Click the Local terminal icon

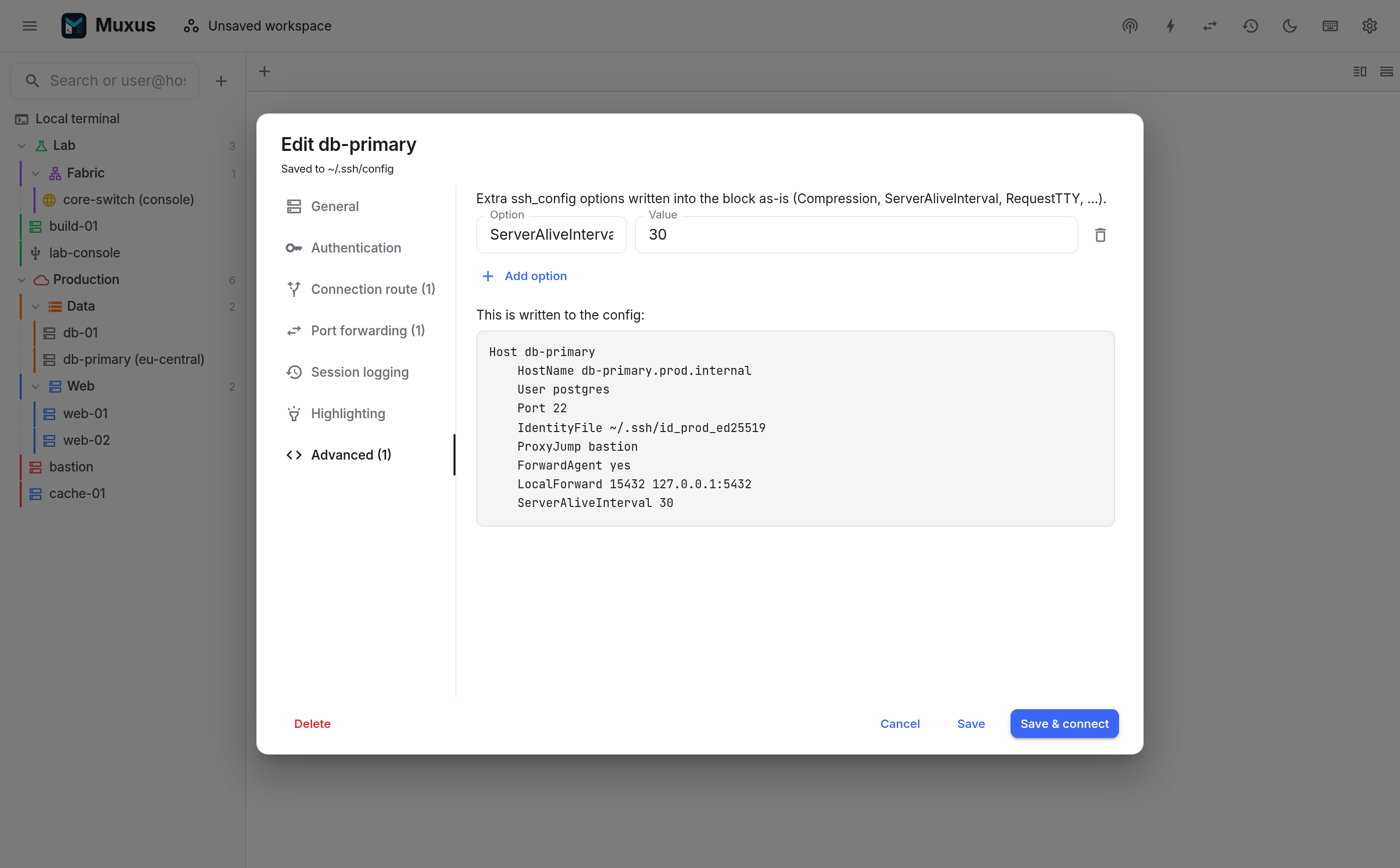pyautogui.click(x=22, y=119)
